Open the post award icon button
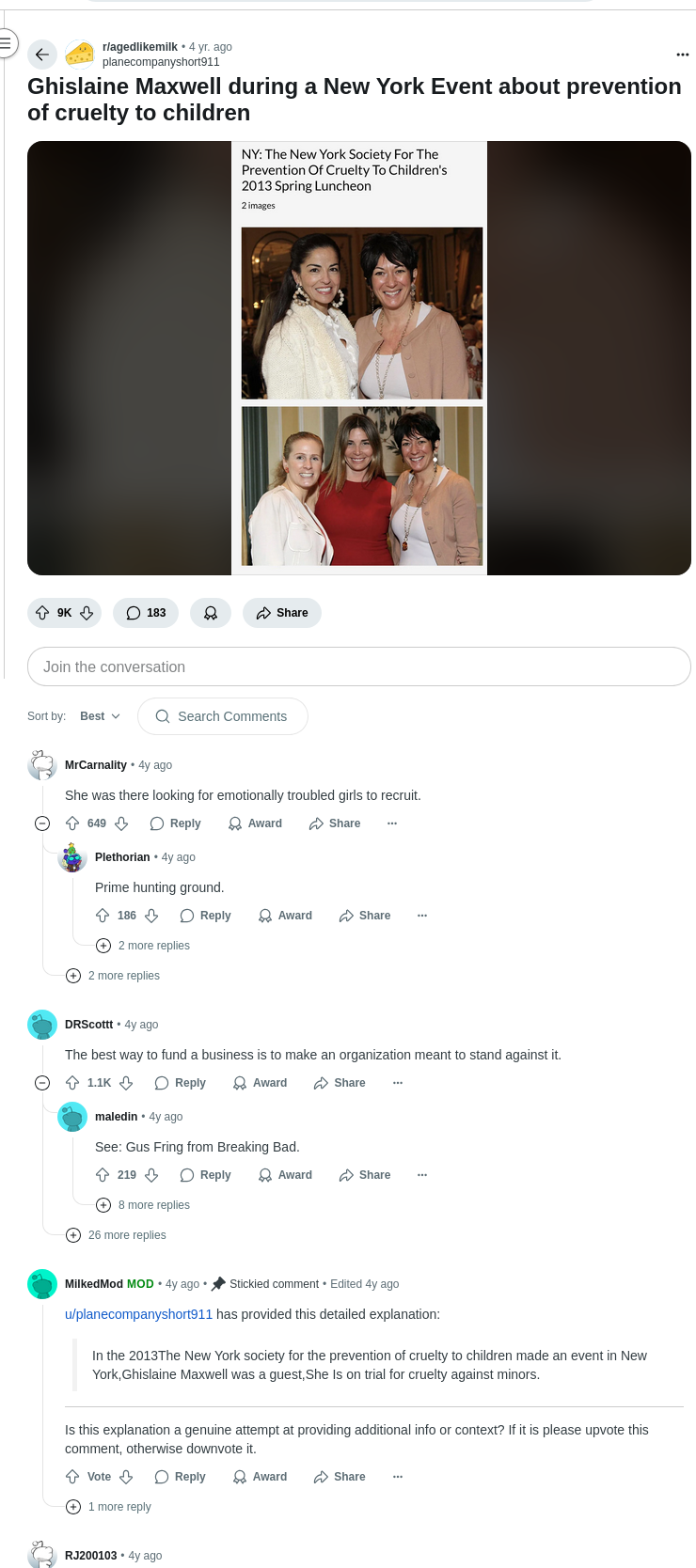696x1568 pixels. 211,613
